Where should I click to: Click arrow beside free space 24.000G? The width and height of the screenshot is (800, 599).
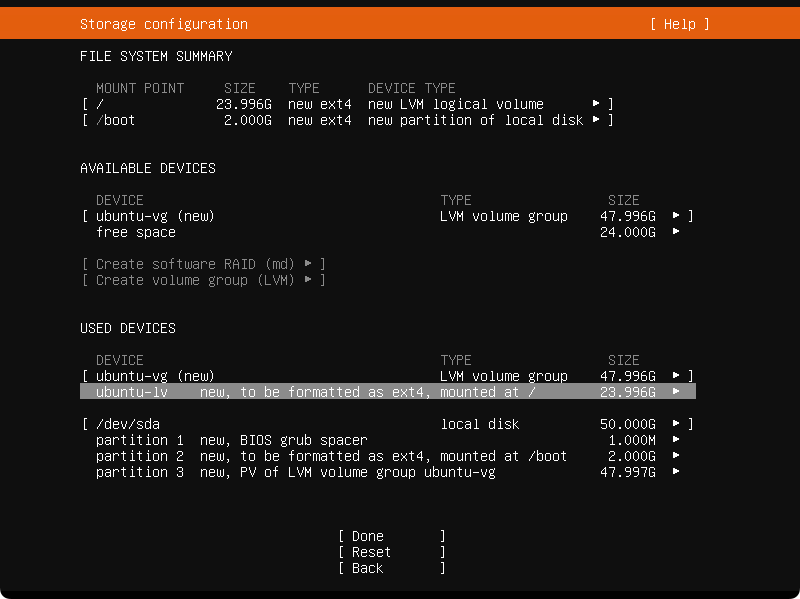676,232
